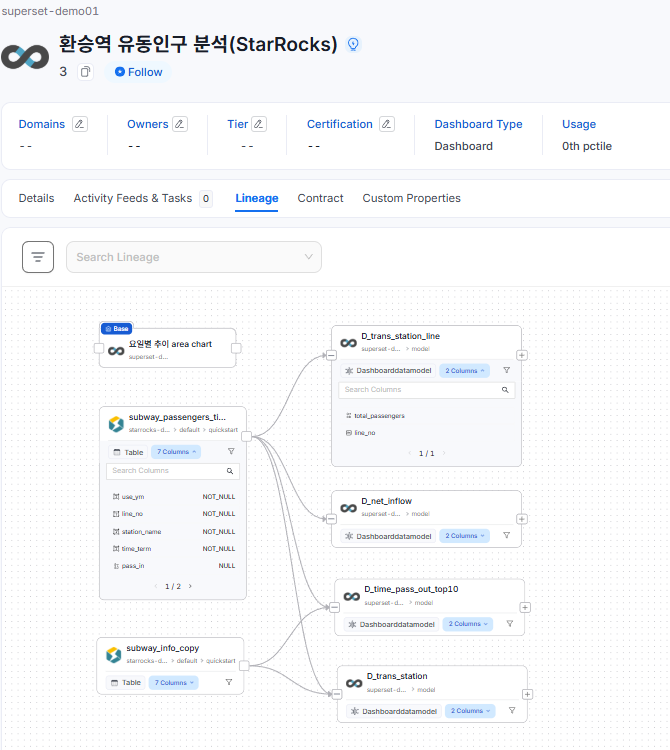The image size is (670, 750).
Task: Expand downstream plus of D_trans_station
Action: tap(527, 695)
